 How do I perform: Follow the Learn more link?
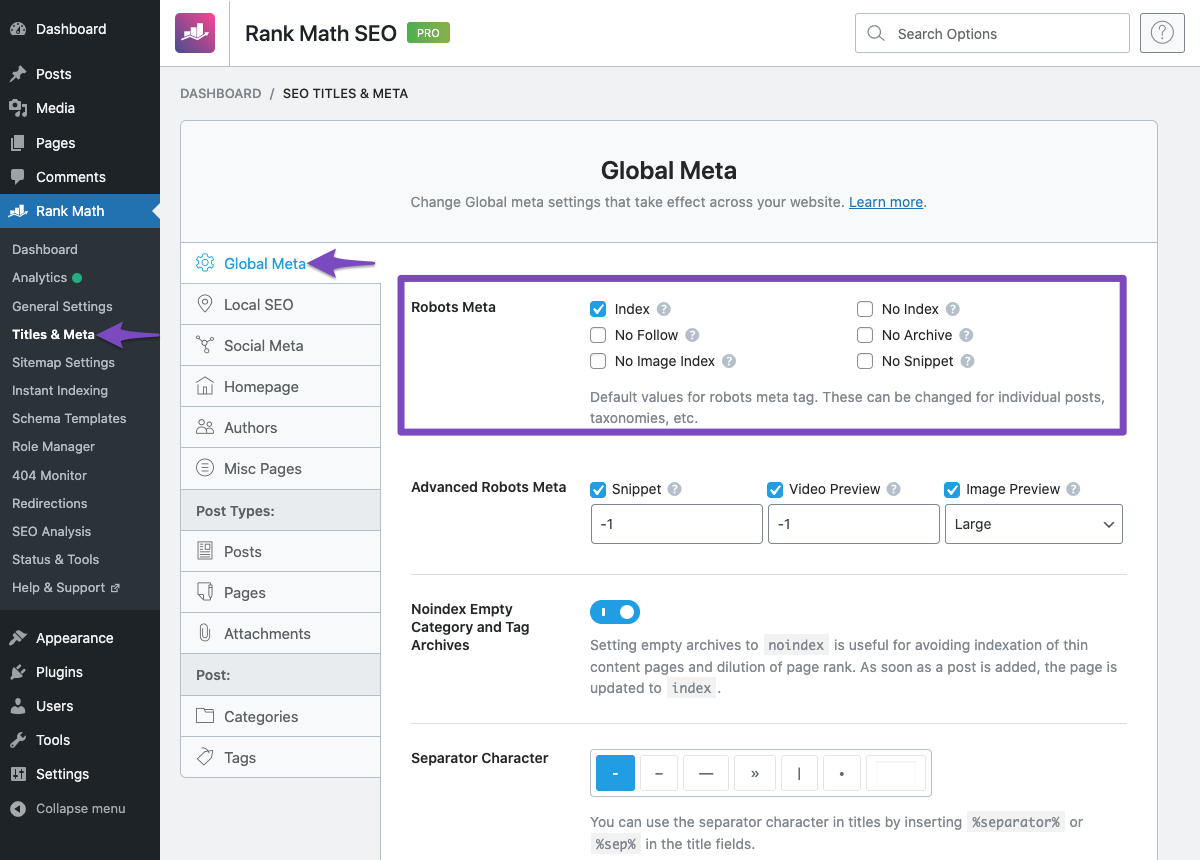885,202
